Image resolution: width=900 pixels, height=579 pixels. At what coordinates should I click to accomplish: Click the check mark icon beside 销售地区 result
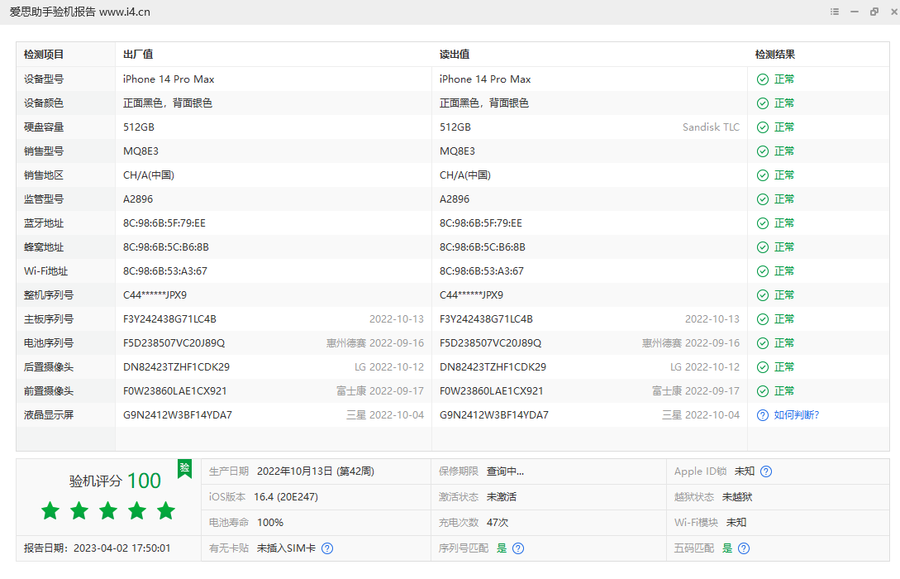click(762, 176)
